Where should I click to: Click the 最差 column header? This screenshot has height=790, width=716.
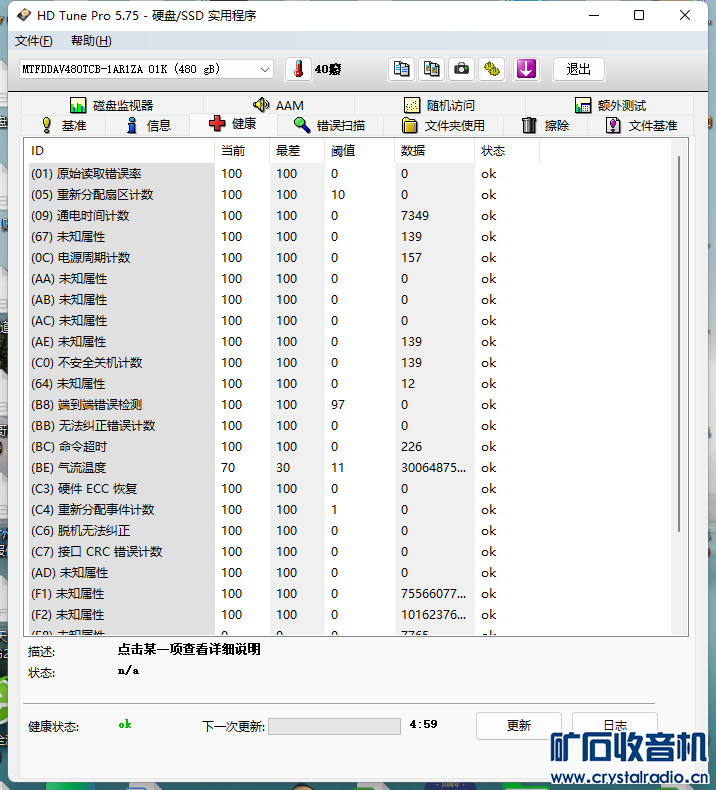pos(297,151)
